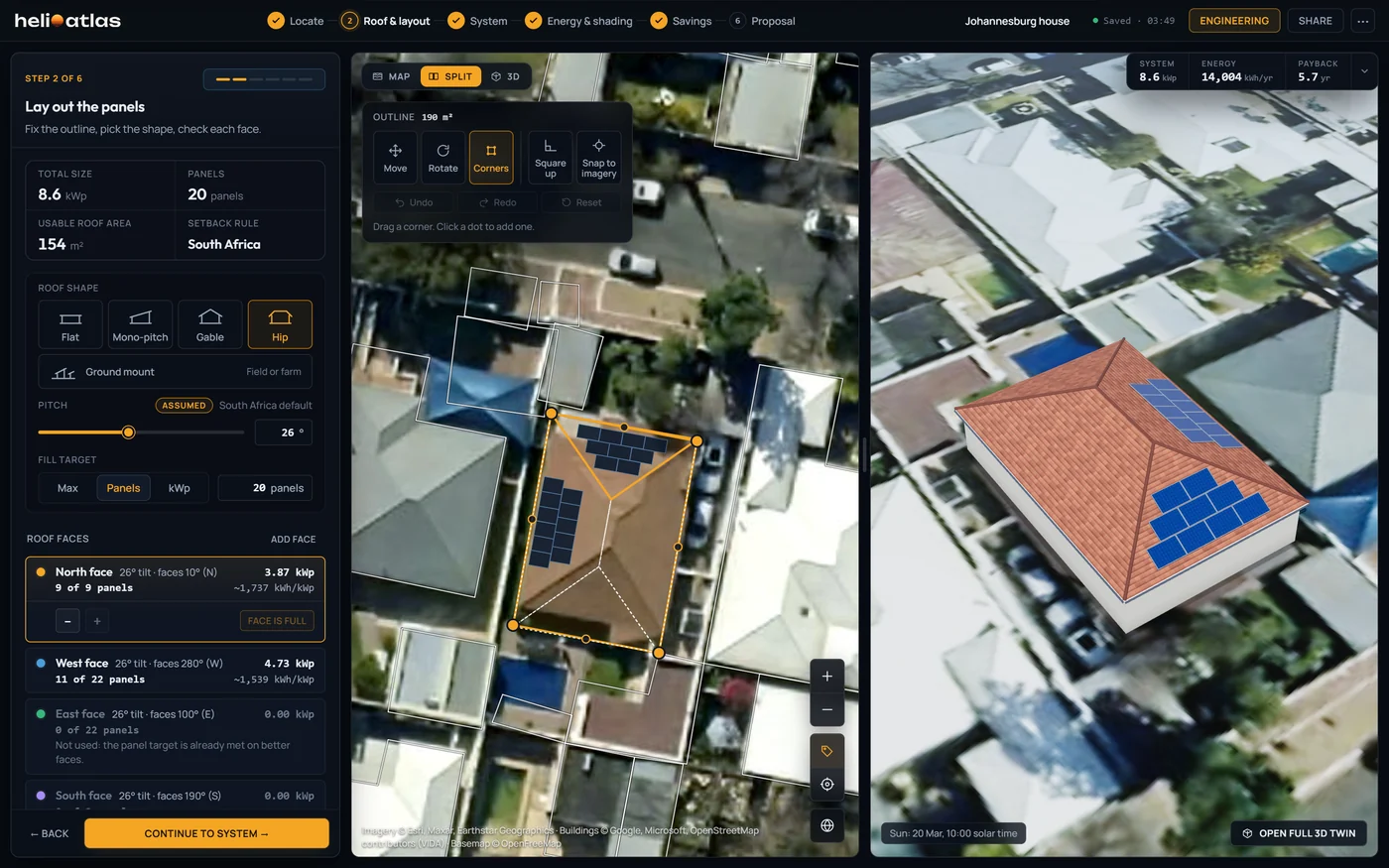
Task: Open the System step
Action: 477,21
